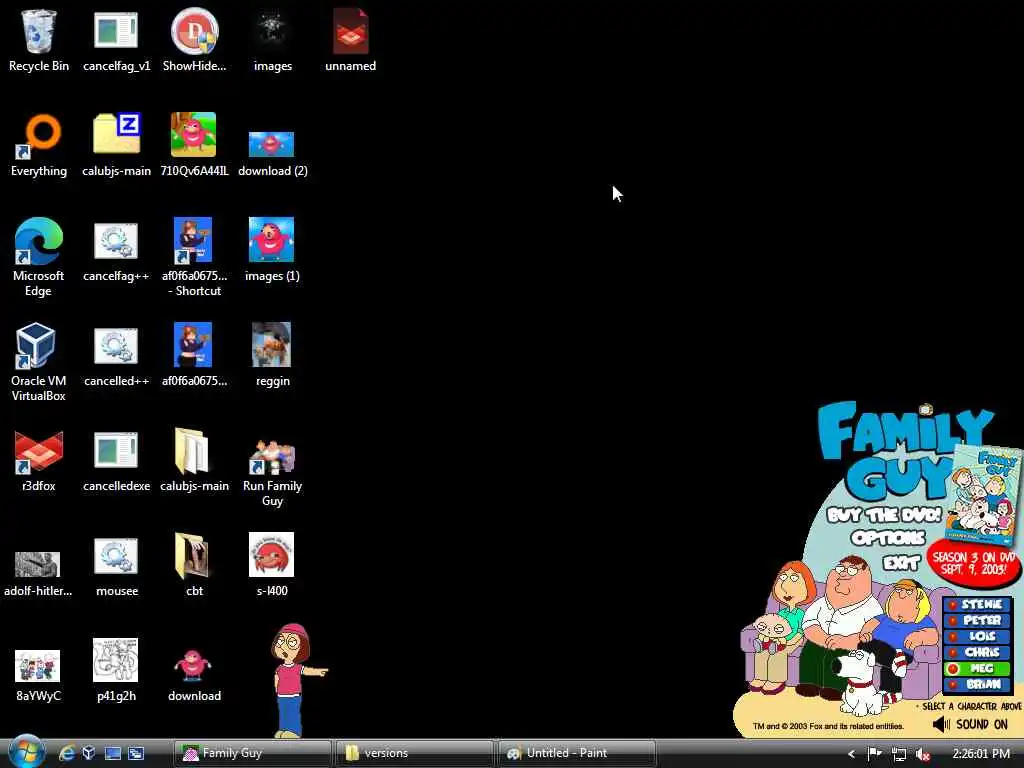Click Buy The DVD! in Family Guy panel
The width and height of the screenshot is (1024, 768).
point(884,515)
